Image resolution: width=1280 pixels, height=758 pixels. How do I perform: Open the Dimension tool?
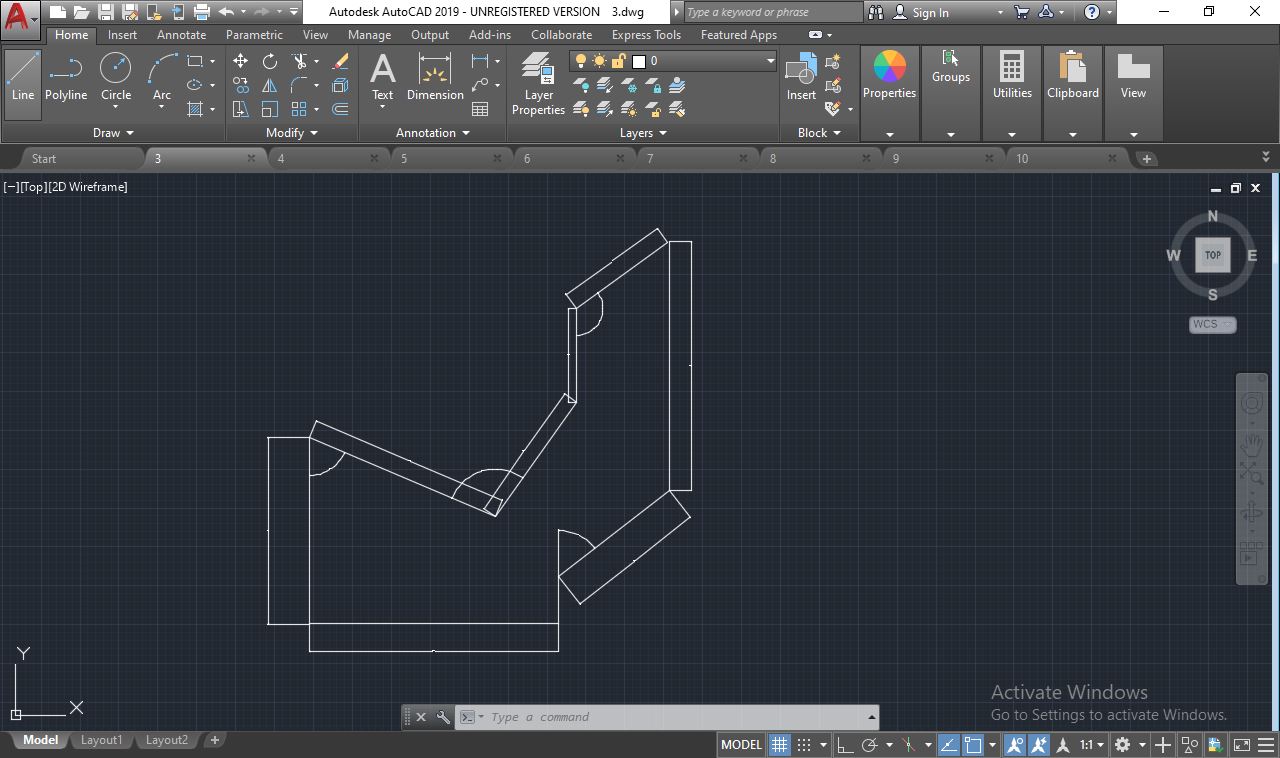click(435, 80)
